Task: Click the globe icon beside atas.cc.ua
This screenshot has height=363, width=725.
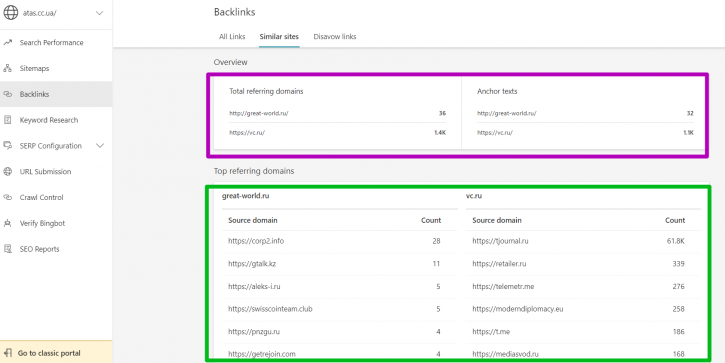Action: pos(11,13)
